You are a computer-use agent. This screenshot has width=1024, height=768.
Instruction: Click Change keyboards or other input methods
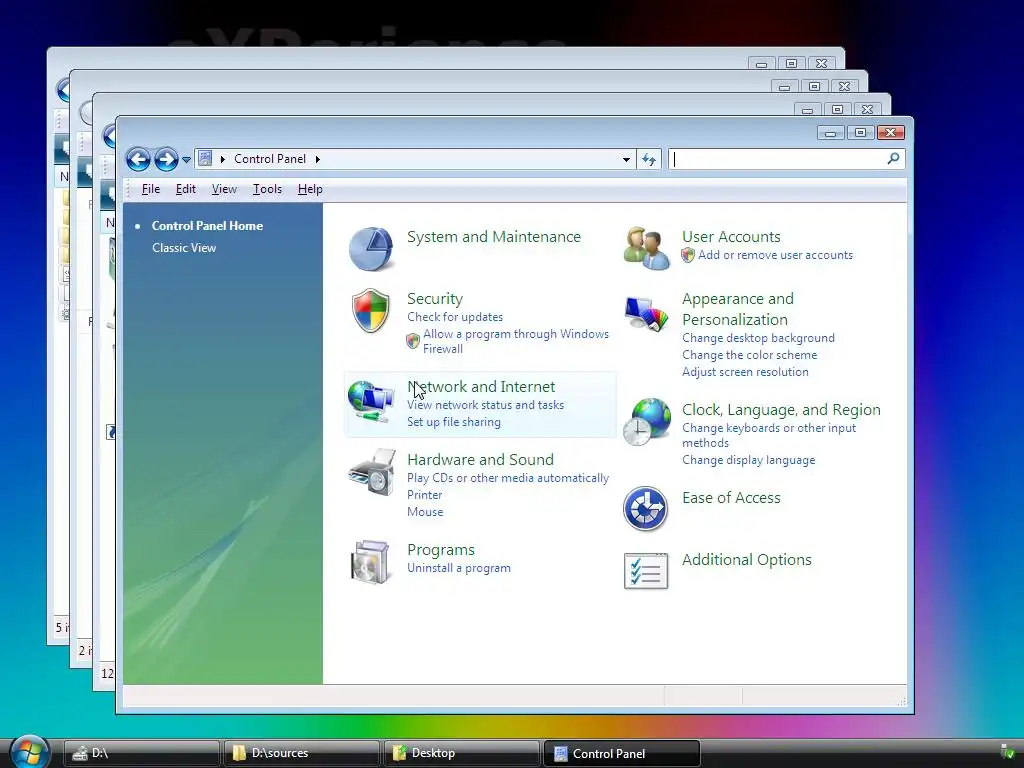tap(769, 435)
